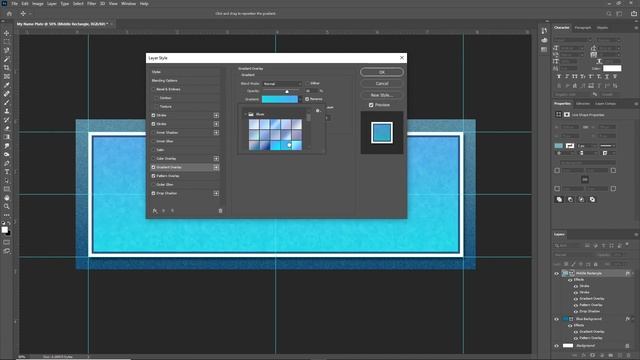Open the File menu

pyautogui.click(x=14, y=4)
